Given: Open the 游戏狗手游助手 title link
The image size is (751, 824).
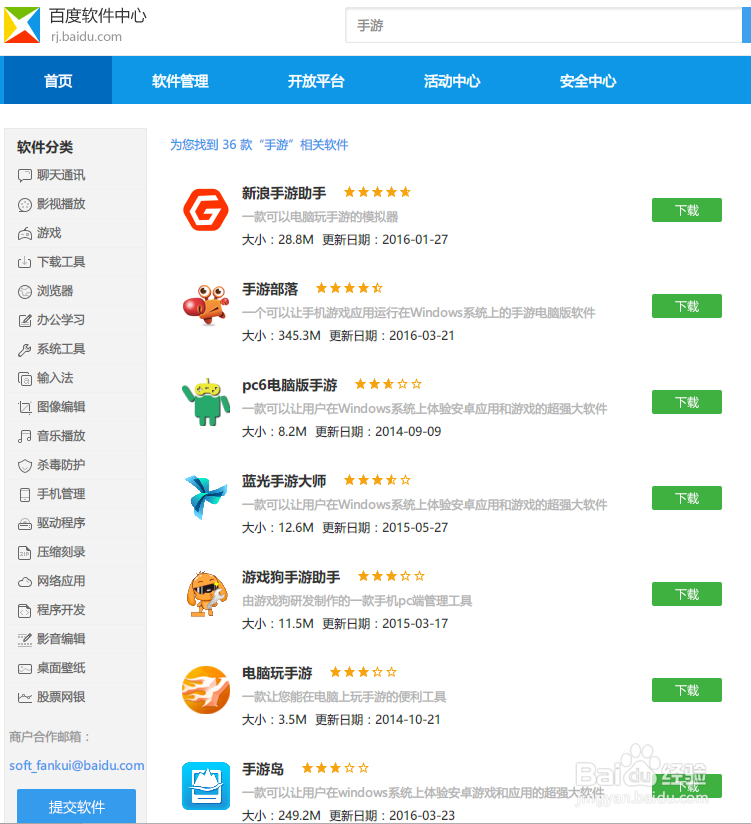Looking at the screenshot, I should point(291,577).
